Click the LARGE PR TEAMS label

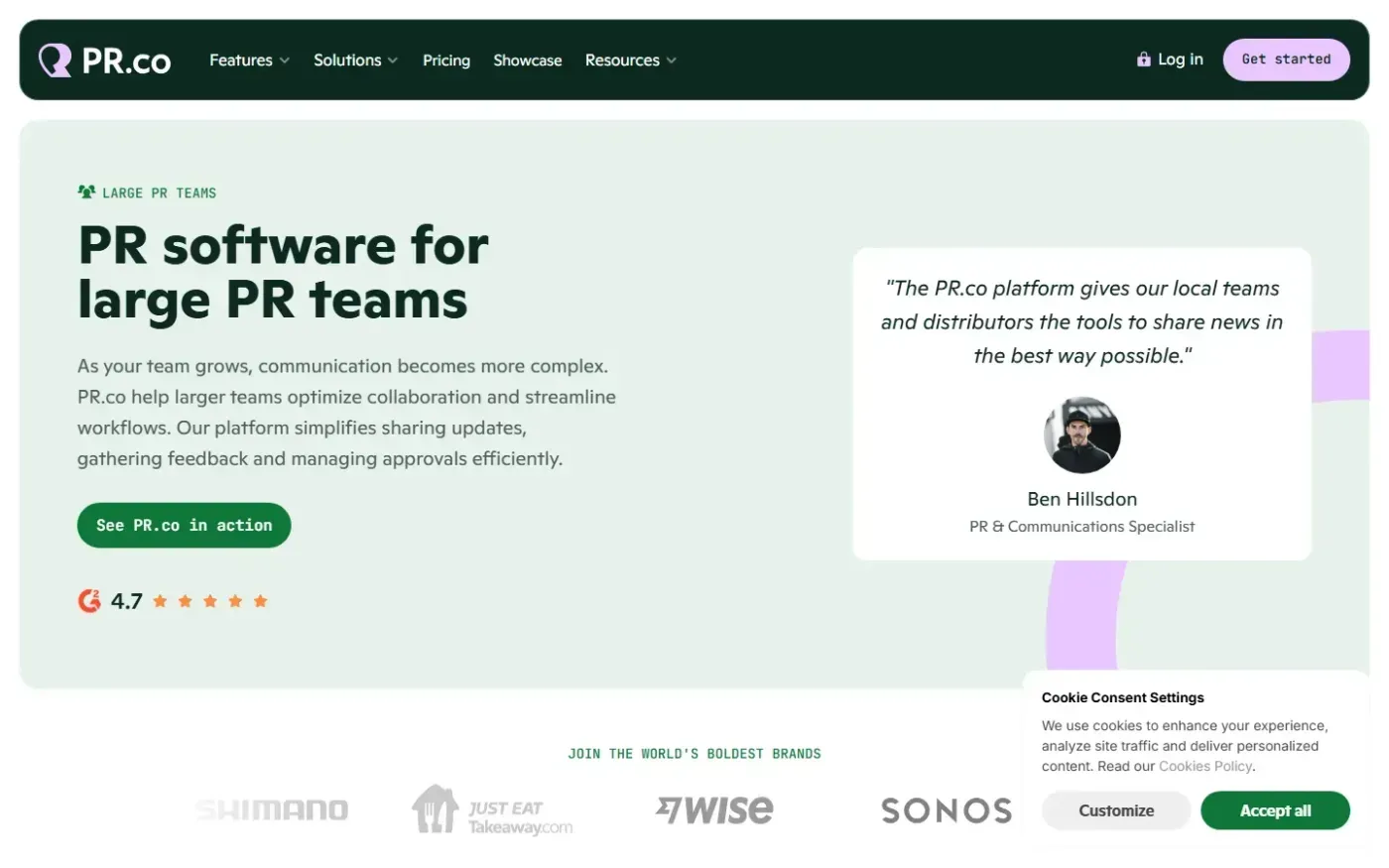tap(159, 193)
